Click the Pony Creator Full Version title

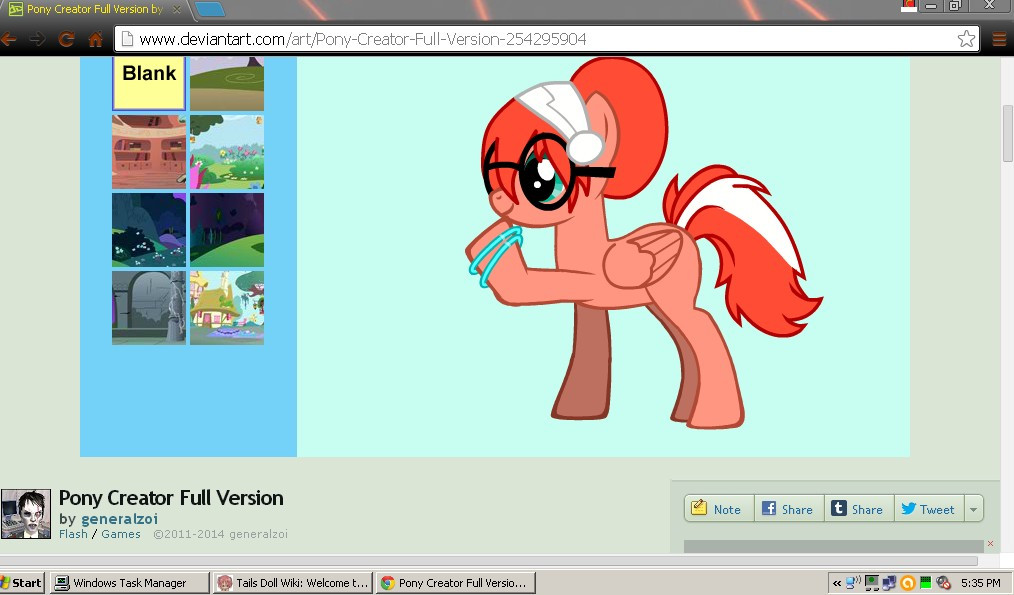(171, 498)
